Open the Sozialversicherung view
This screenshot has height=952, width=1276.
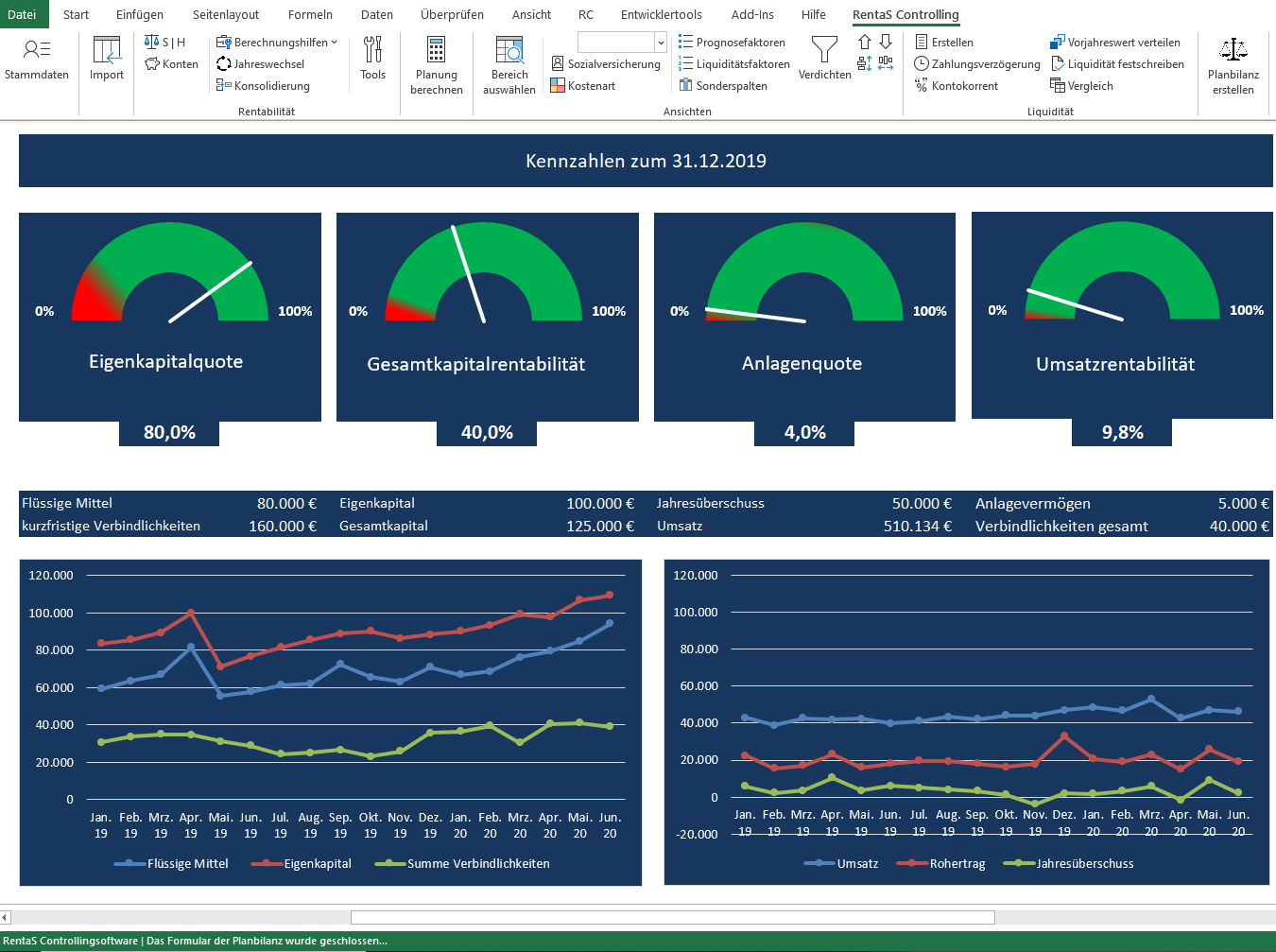[606, 64]
